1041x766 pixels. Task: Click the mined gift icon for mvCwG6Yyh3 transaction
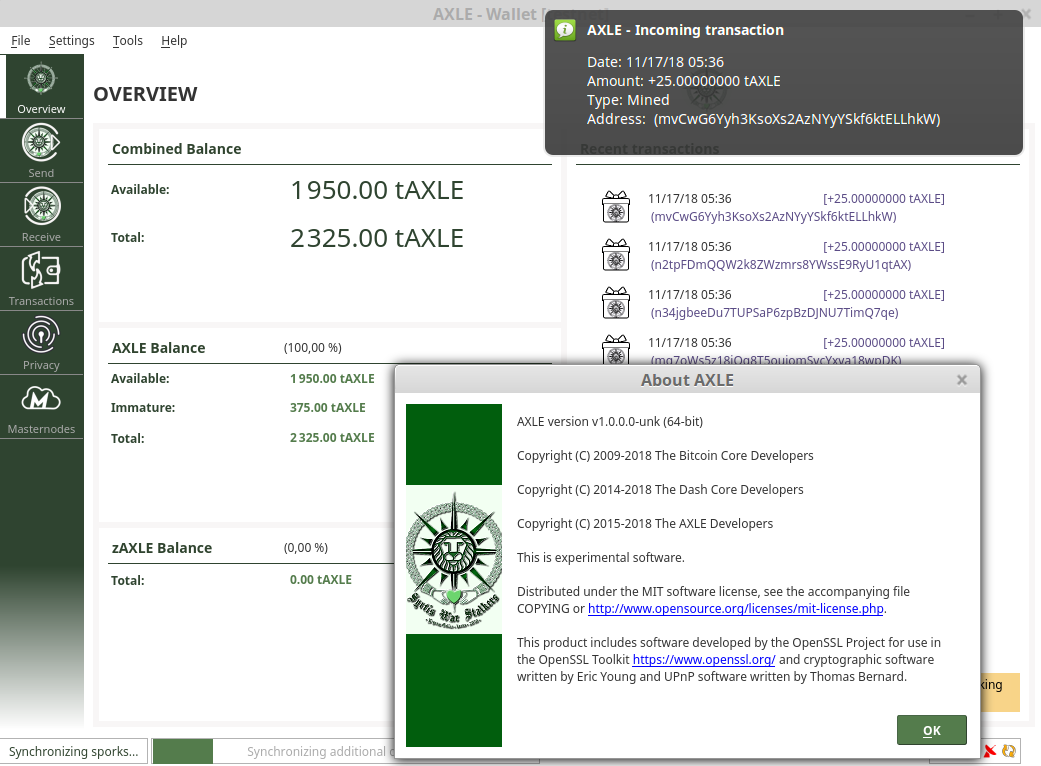click(616, 207)
